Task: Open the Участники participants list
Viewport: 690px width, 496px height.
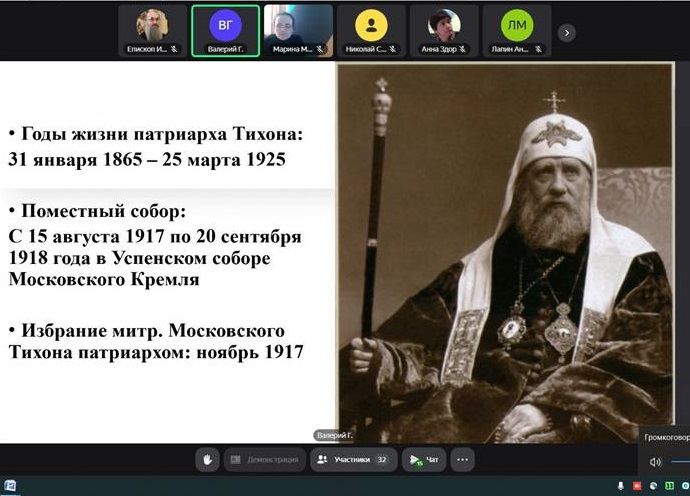Action: (352, 460)
